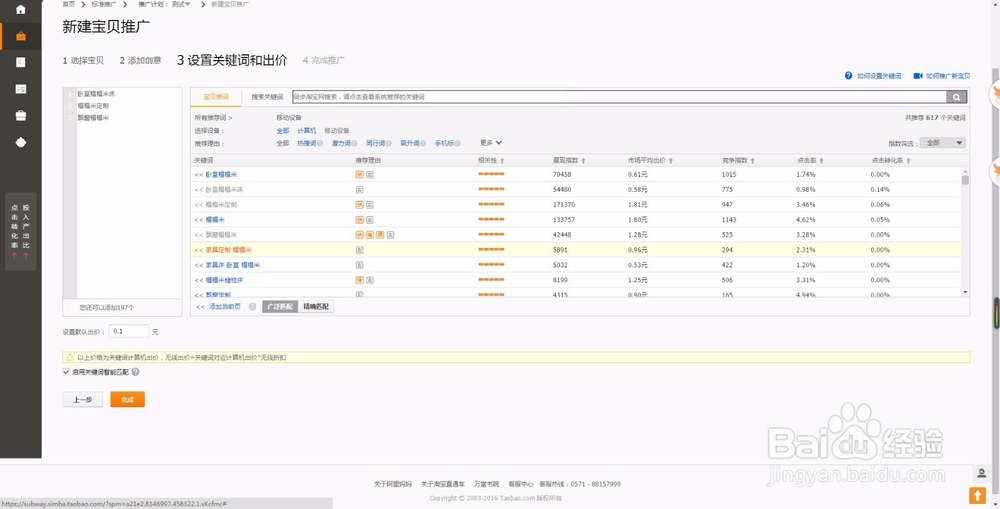
Task: Select the 广泛匹配 match mode
Action: 280,307
